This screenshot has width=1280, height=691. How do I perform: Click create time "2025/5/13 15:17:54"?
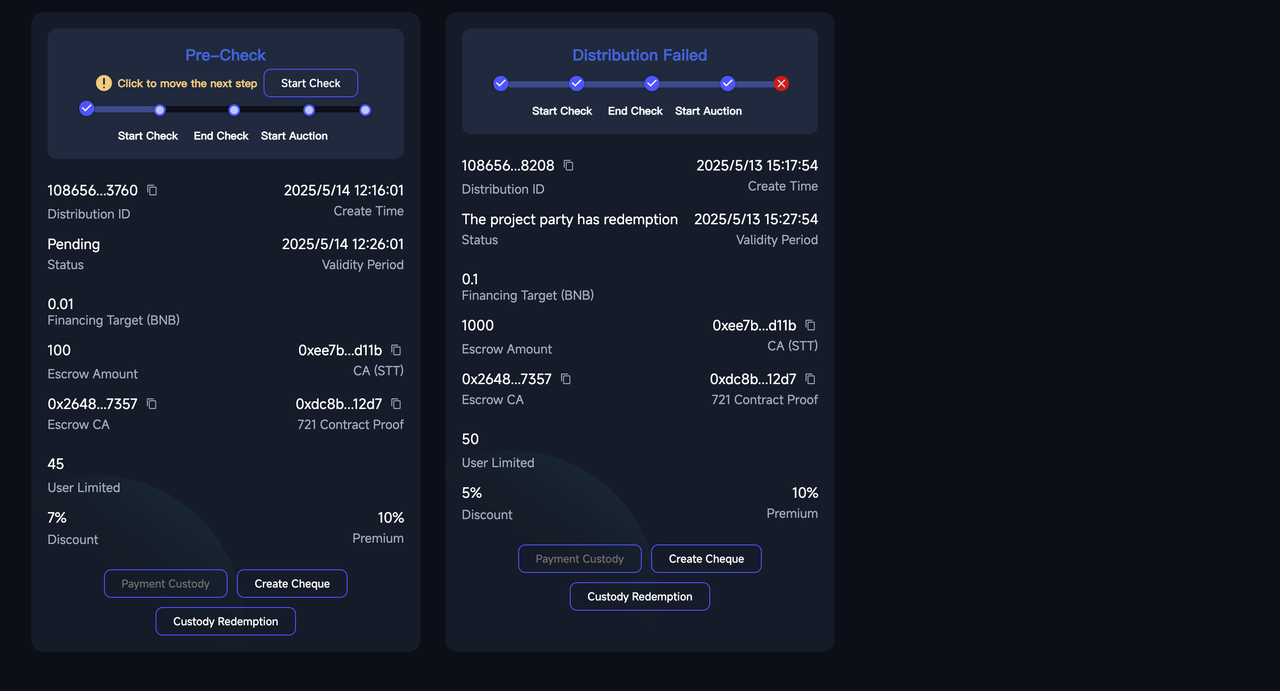click(757, 165)
